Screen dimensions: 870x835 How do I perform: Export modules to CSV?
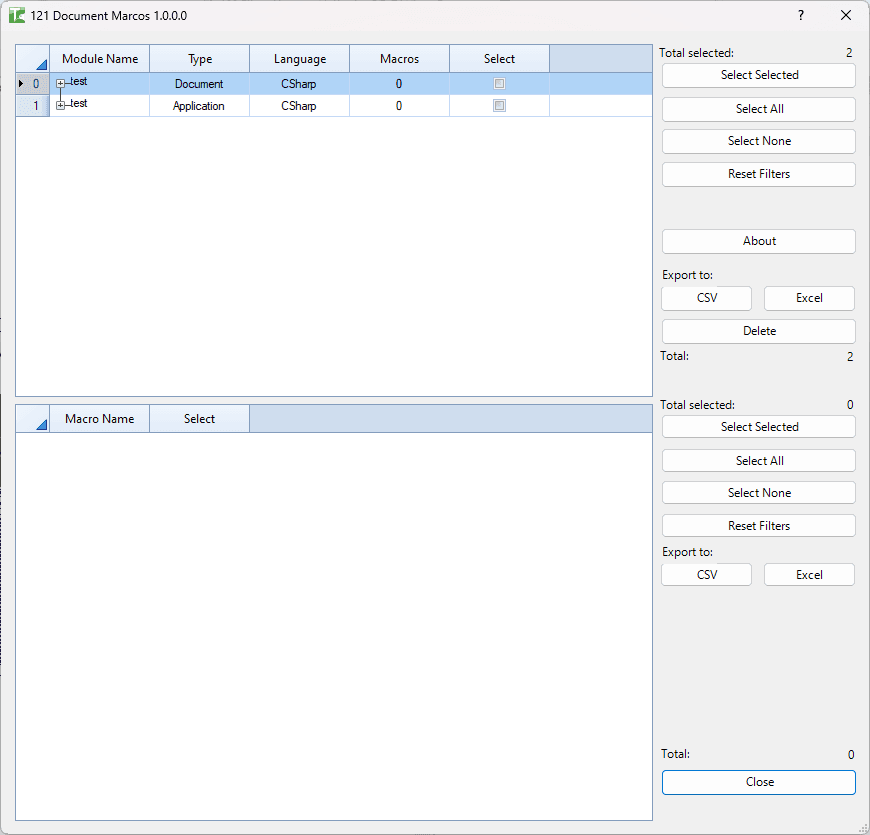[x=706, y=298]
